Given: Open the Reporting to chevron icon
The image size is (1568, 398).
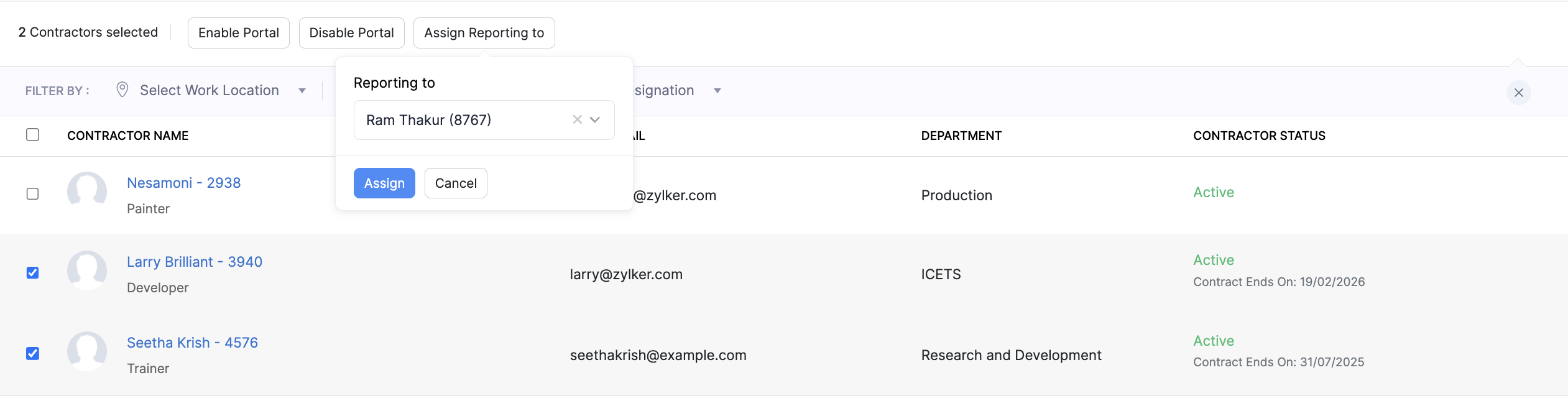Looking at the screenshot, I should [x=595, y=119].
